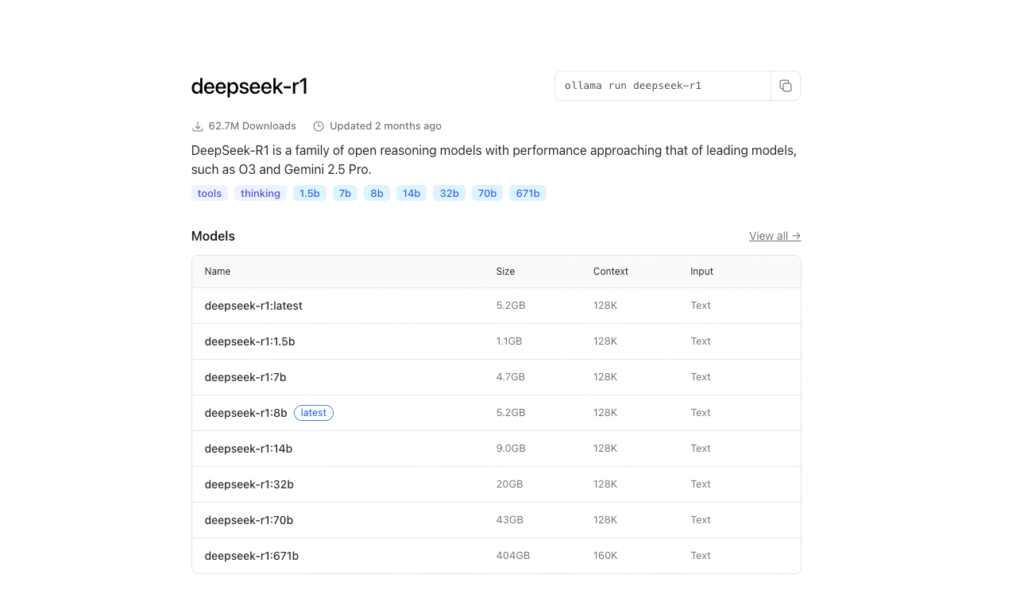Image resolution: width=1024 pixels, height=613 pixels.
Task: Choose the 32b size tag
Action: click(449, 193)
